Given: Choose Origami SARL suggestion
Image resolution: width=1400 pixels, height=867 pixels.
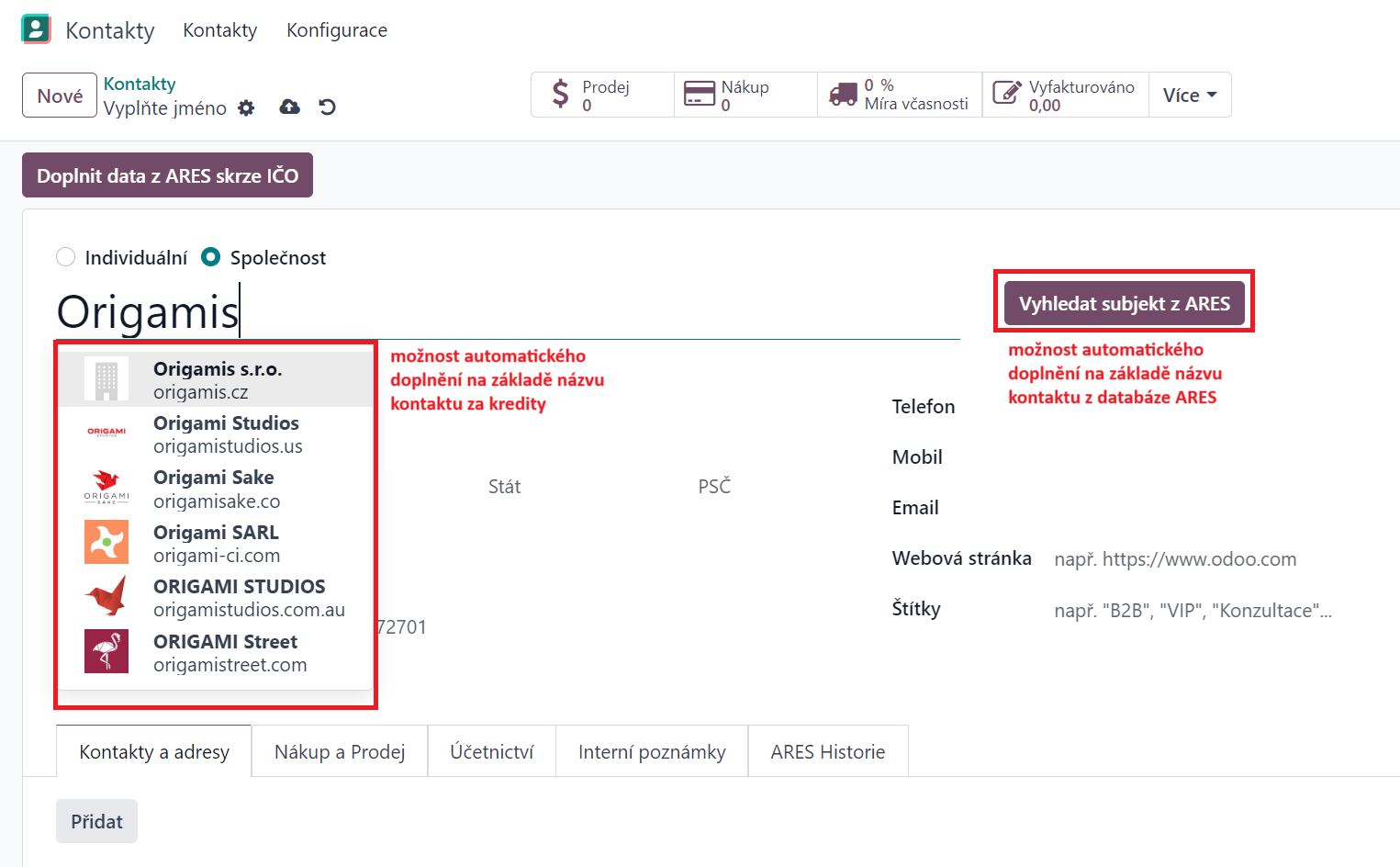Looking at the screenshot, I should coord(216,543).
